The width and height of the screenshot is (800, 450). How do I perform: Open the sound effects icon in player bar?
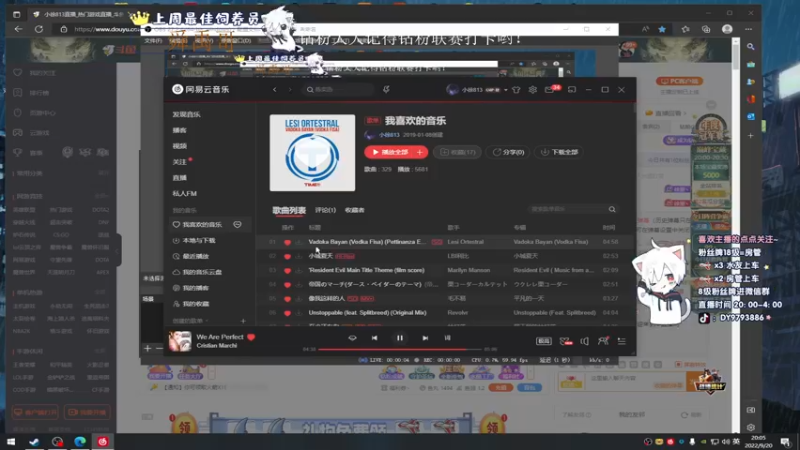coord(565,341)
